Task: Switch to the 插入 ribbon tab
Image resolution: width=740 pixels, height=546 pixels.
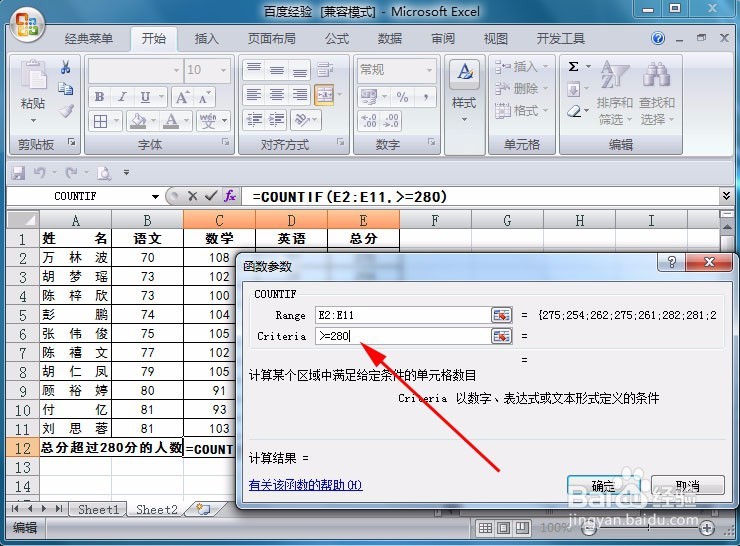Action: click(x=206, y=39)
